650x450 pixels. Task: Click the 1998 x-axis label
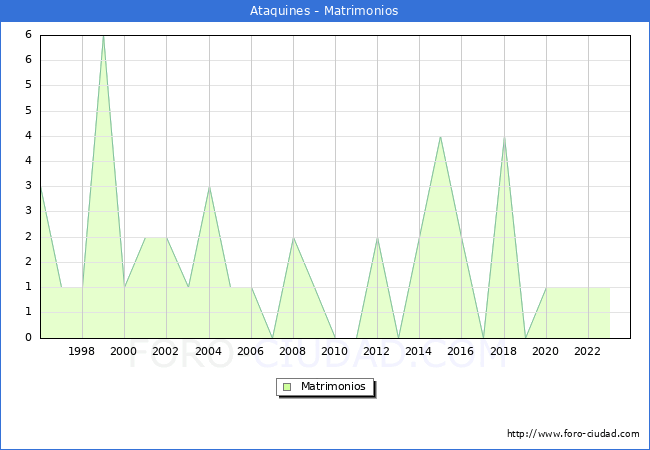click(82, 351)
